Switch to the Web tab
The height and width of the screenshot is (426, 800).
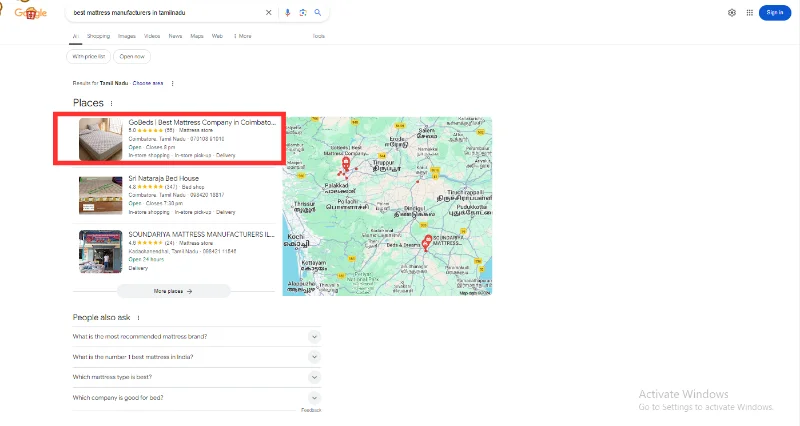point(217,36)
